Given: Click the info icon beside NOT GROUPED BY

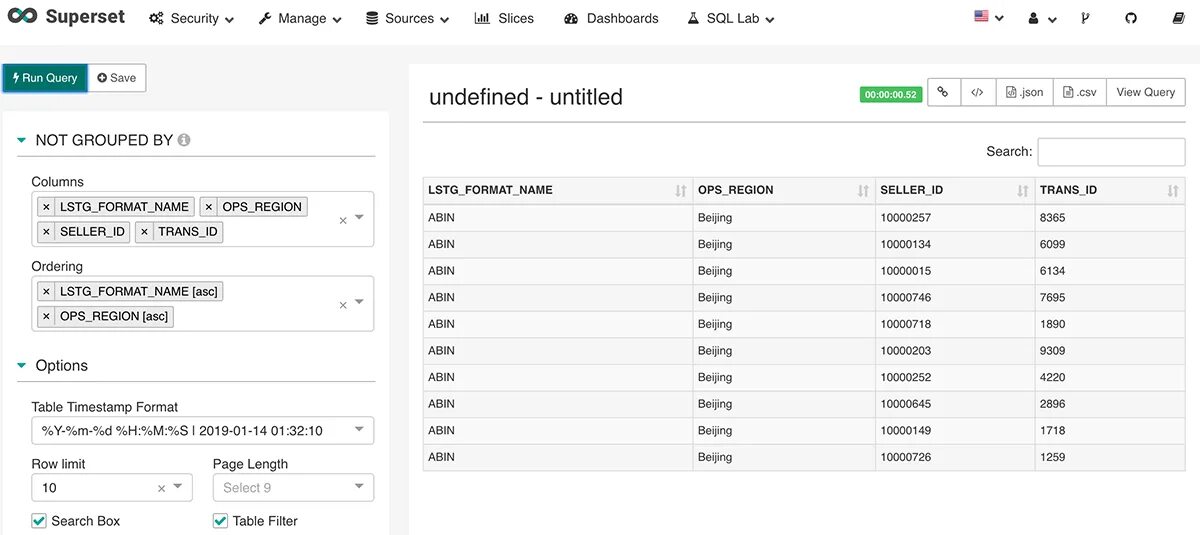Looking at the screenshot, I should click(184, 140).
